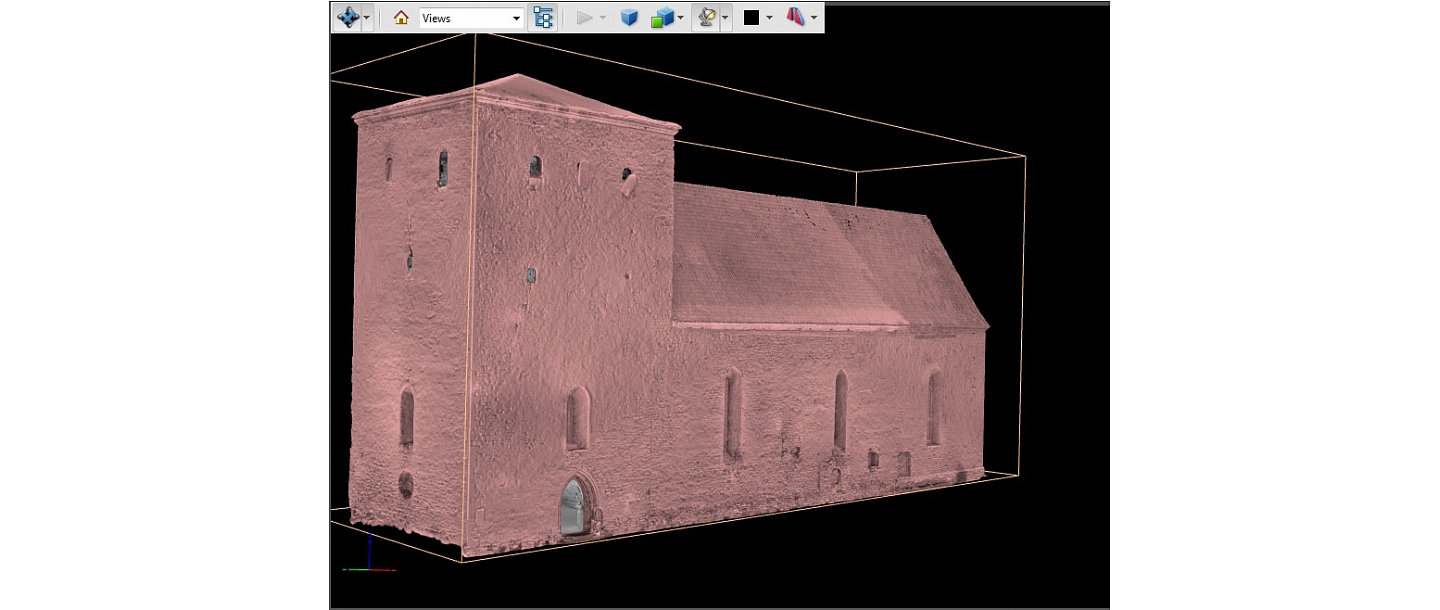Enable the cross-section tool

click(x=798, y=16)
